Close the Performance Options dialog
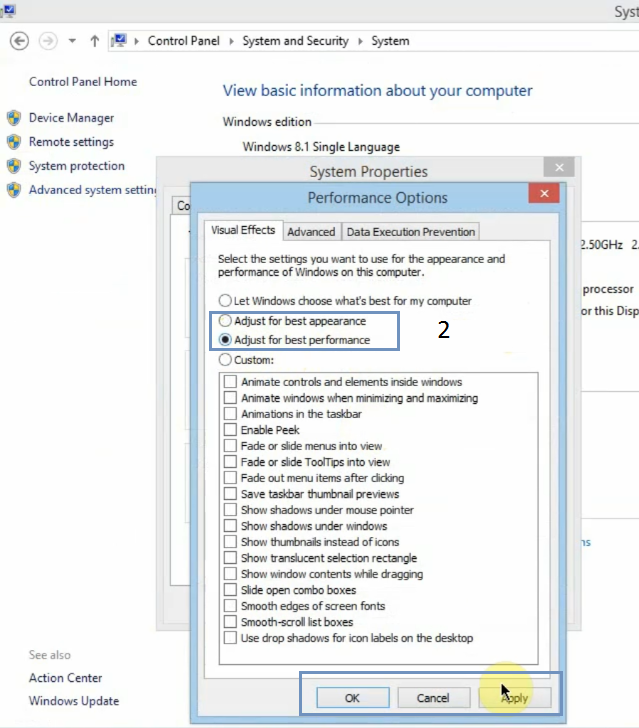Image resolution: width=639 pixels, height=728 pixels. tap(544, 193)
